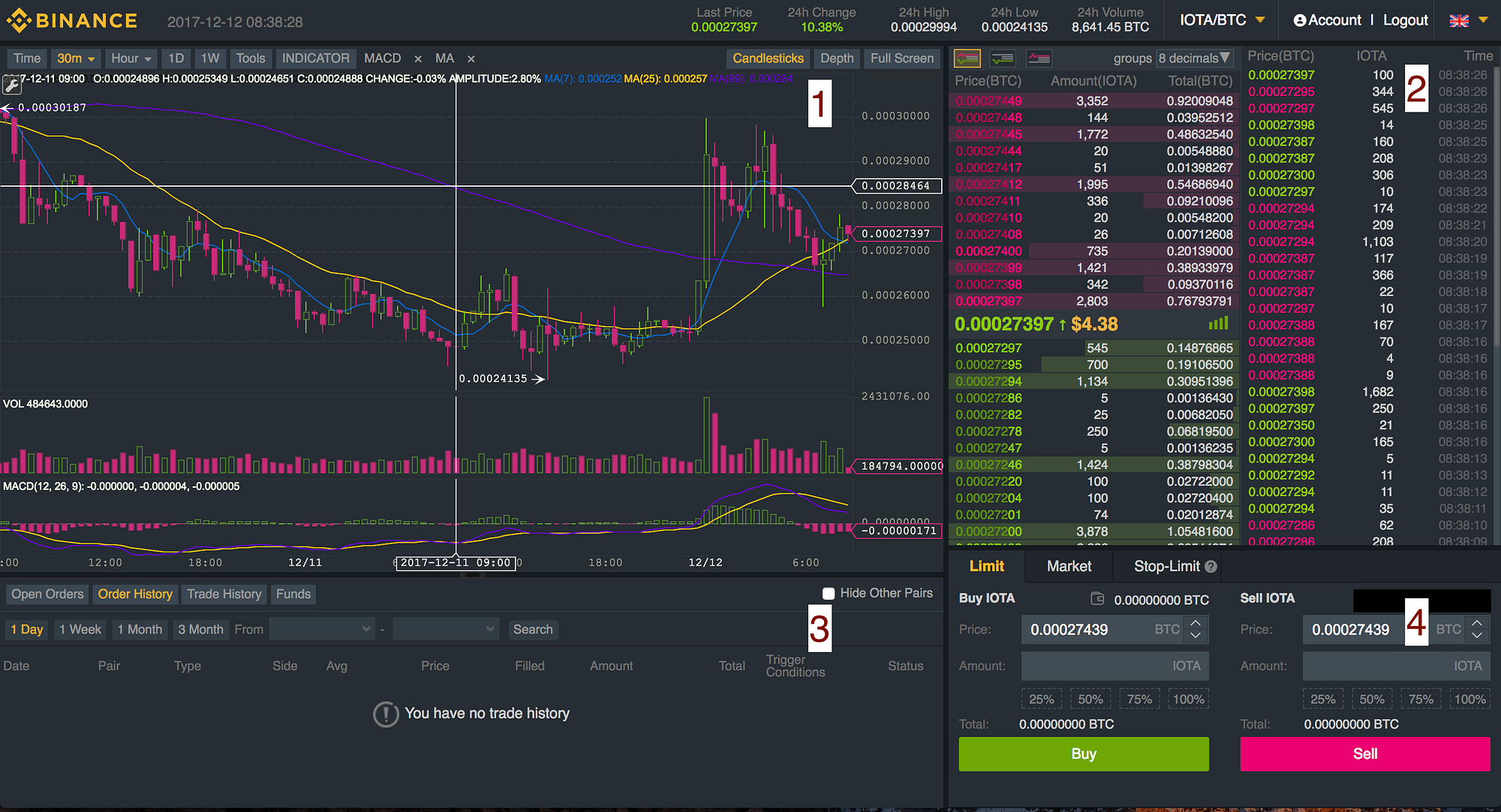
Task: Open the Trade History tab
Action: tap(224, 594)
